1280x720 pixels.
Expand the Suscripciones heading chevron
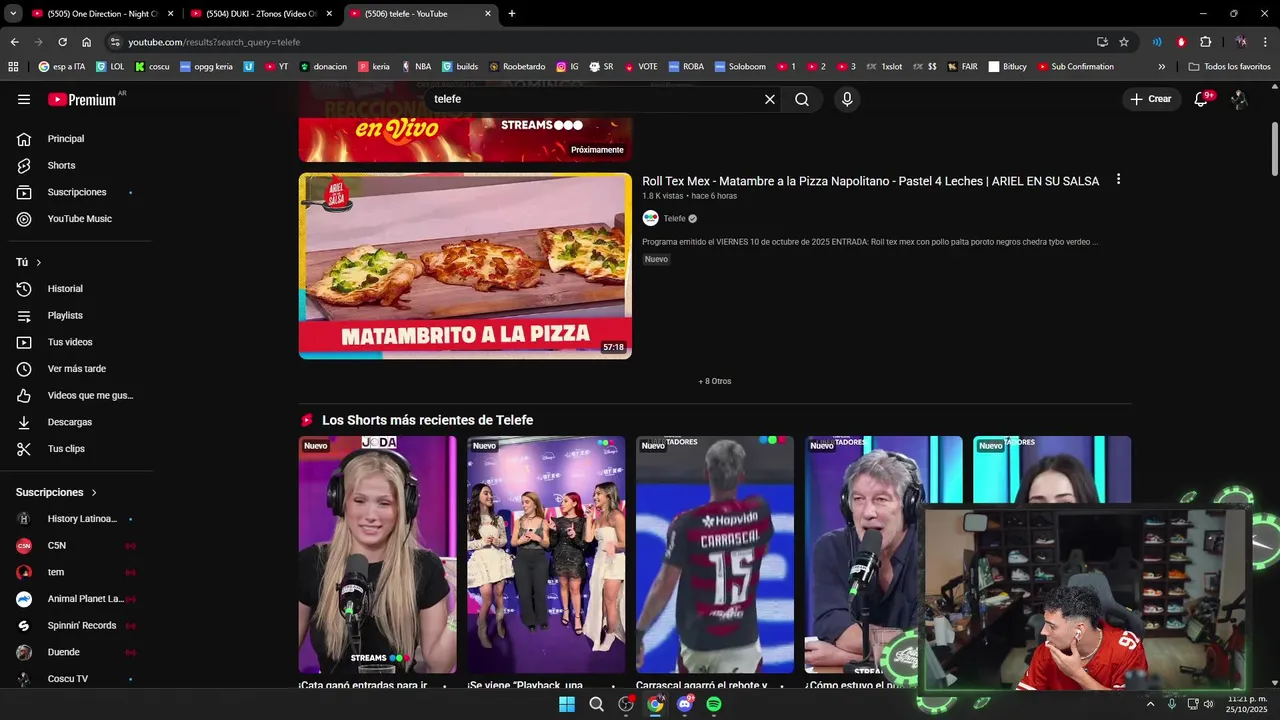point(94,493)
